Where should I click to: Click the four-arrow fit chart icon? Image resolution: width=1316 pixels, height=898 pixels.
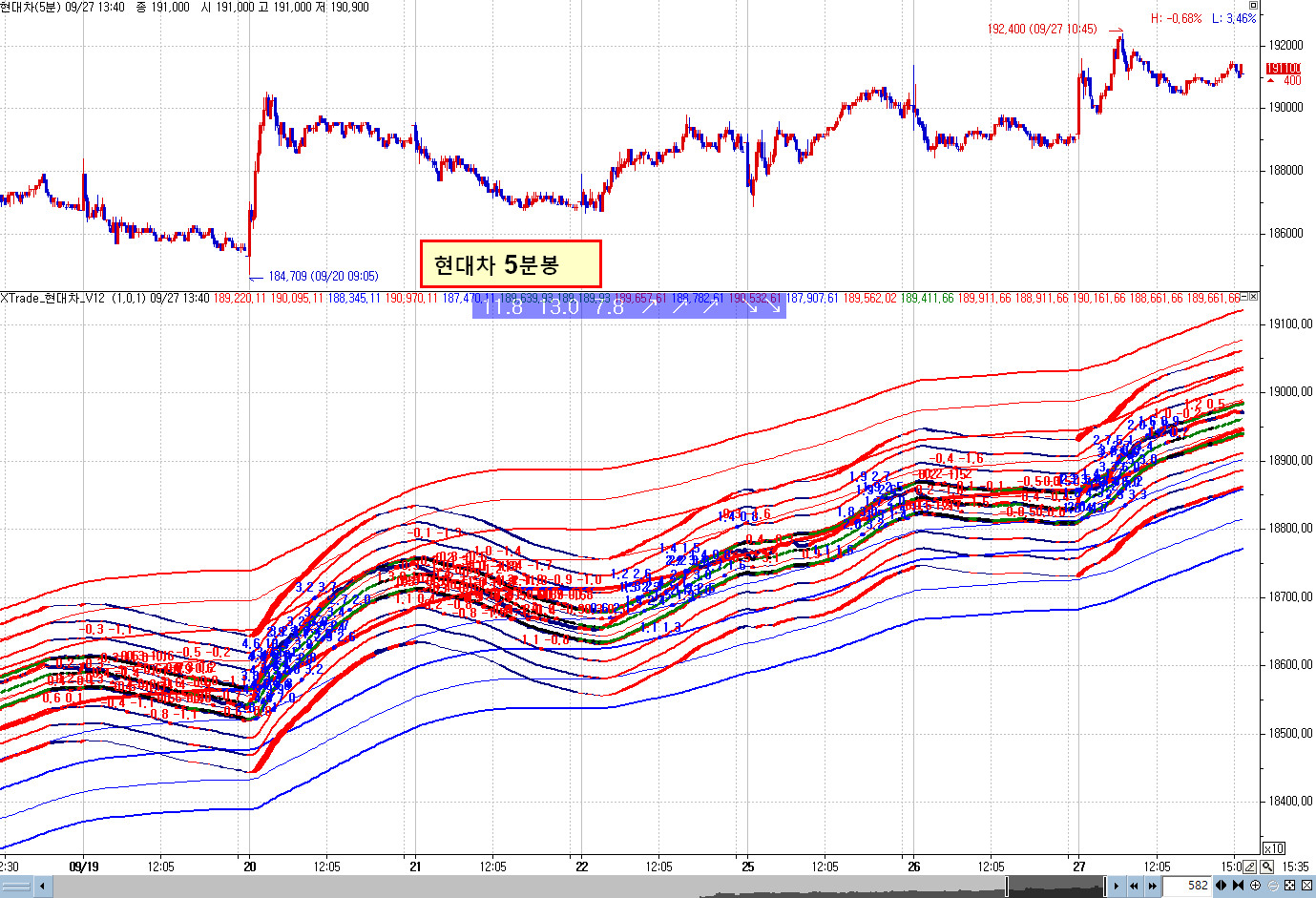click(1289, 886)
